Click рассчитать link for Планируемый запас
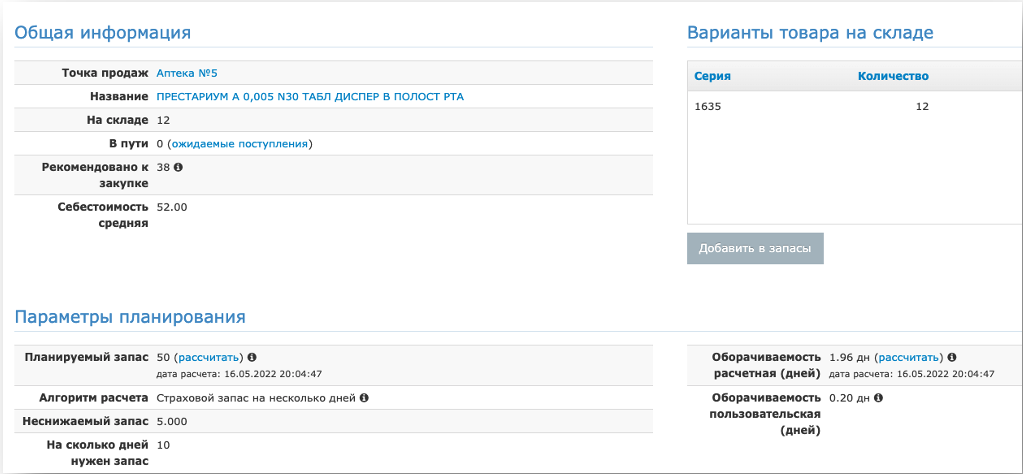1023x474 pixels. (209, 357)
